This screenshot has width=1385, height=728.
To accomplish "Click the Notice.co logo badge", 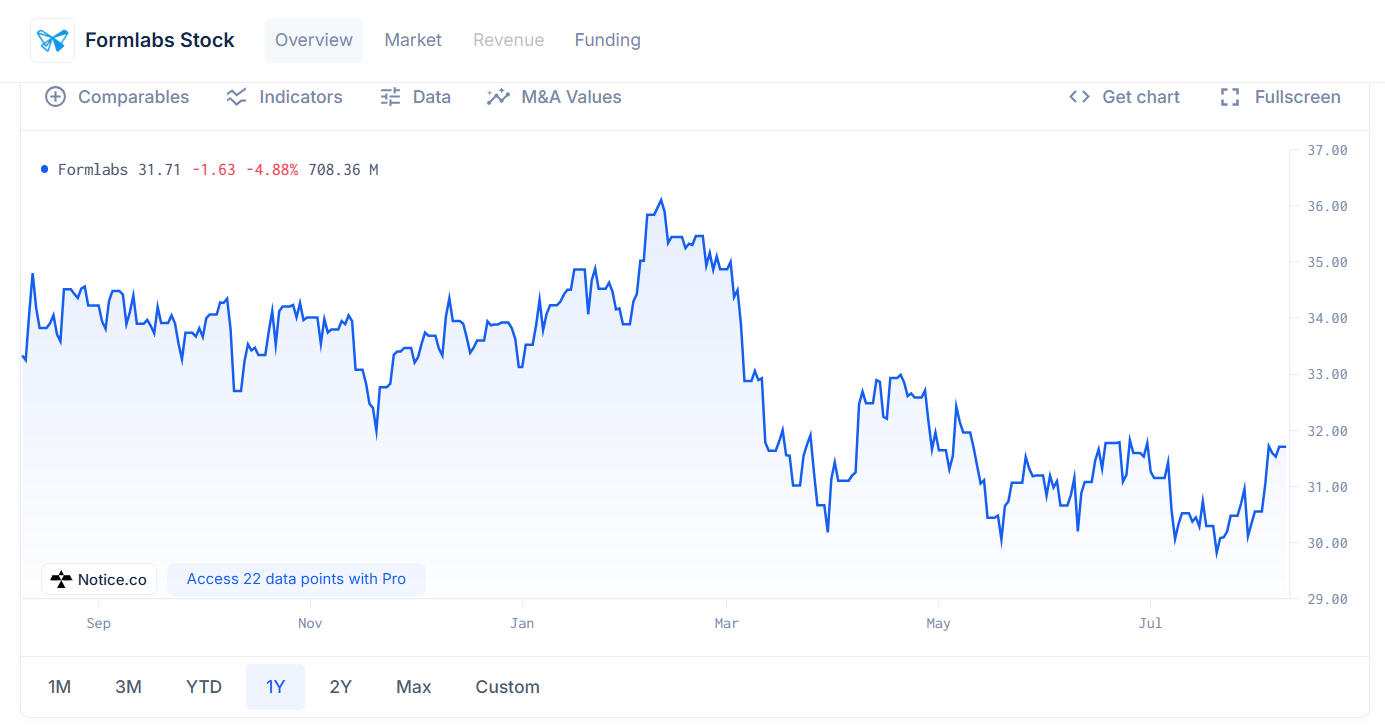I will 99,579.
